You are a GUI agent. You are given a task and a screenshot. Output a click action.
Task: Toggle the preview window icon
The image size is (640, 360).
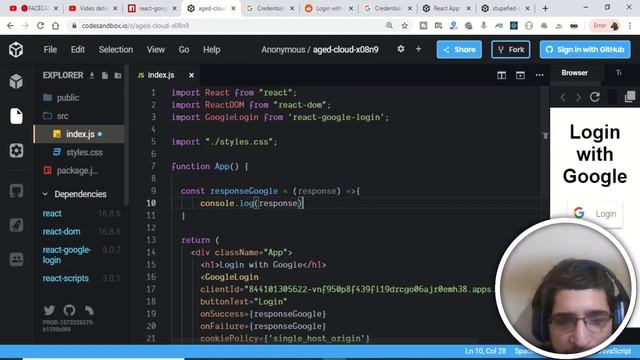tap(520, 76)
